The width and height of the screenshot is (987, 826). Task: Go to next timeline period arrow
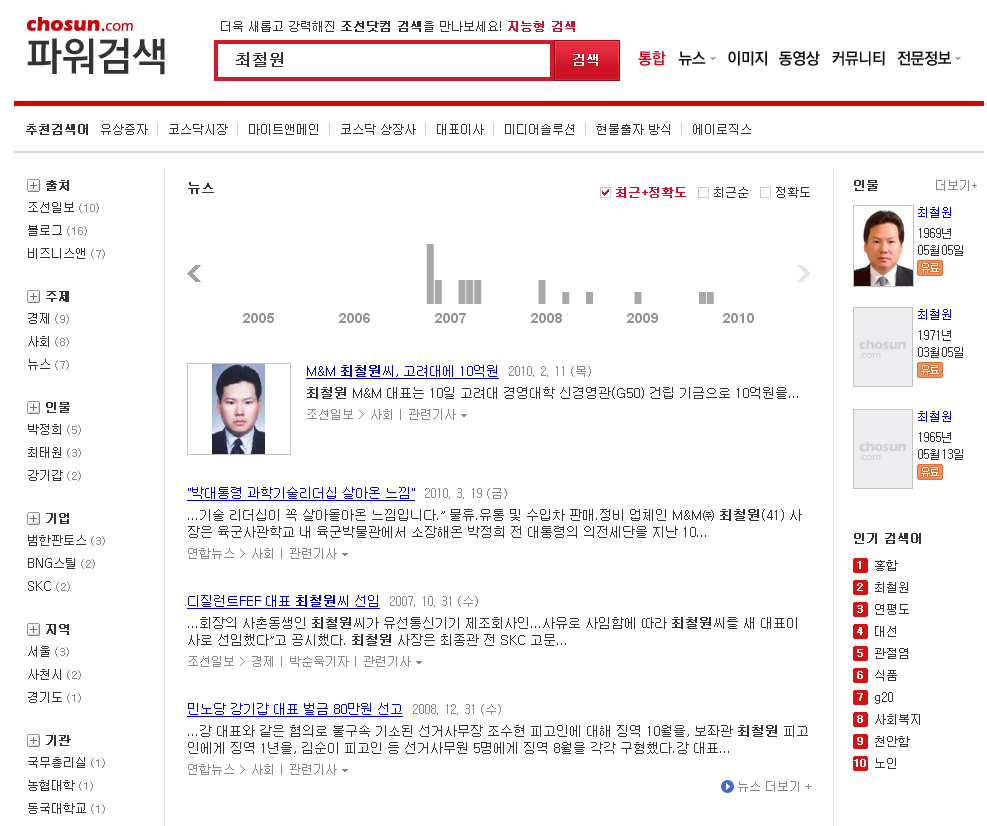coord(803,273)
